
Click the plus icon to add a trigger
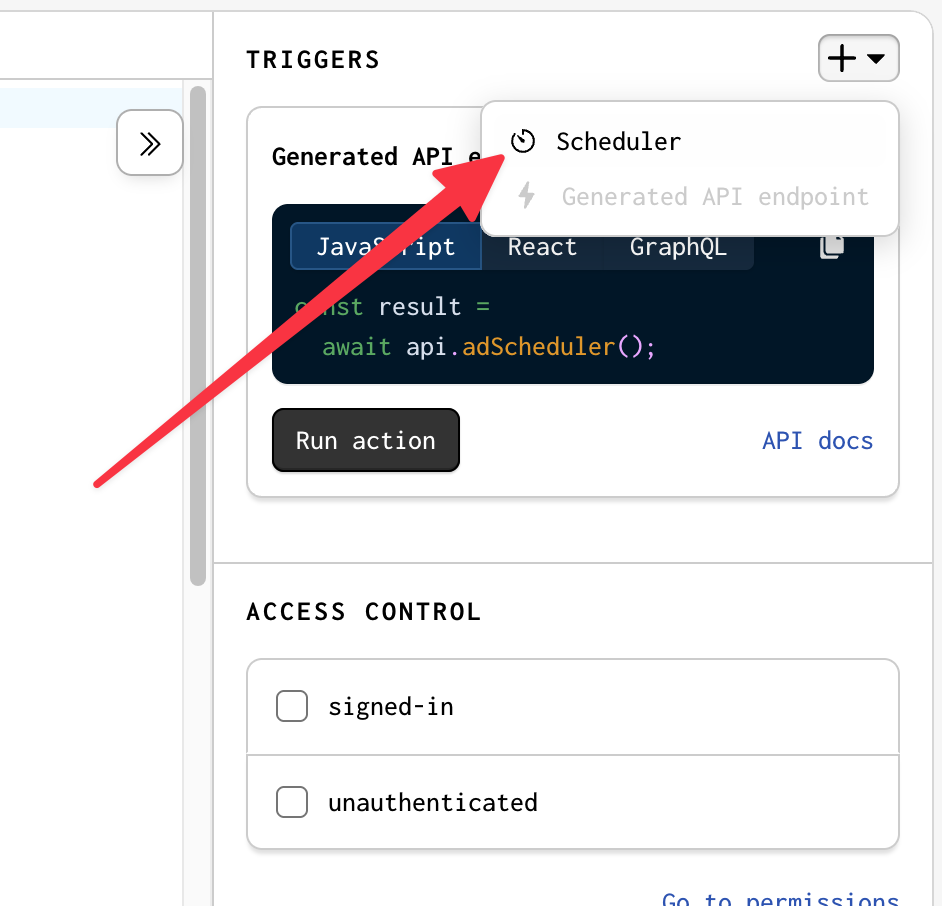(x=843, y=59)
